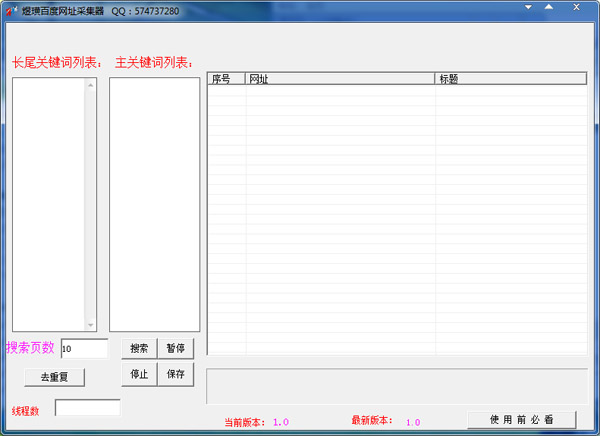This screenshot has height=436, width=600.
Task: Click scroll-down arrow in long-tail keyword list
Action: point(91,325)
